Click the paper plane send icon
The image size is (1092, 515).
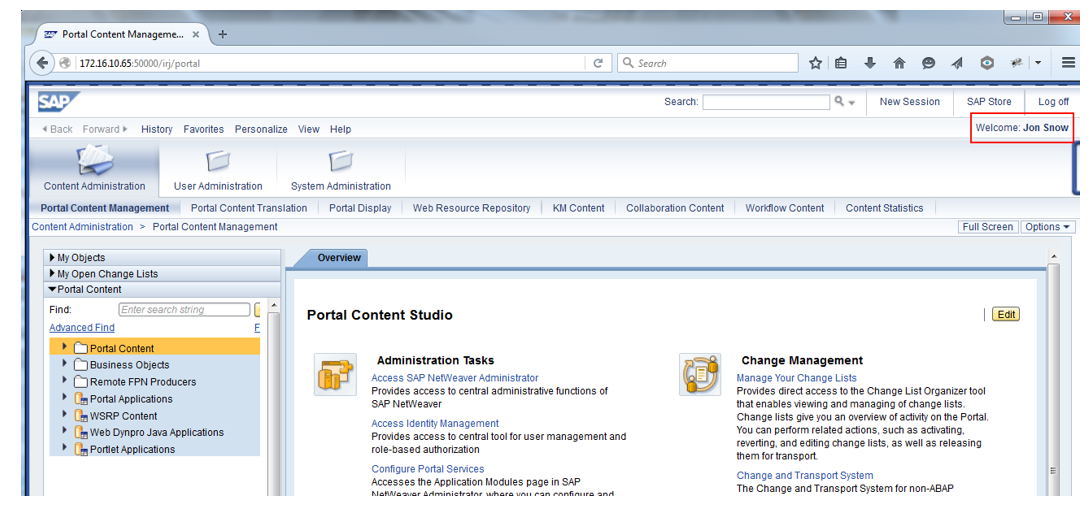[x=958, y=63]
